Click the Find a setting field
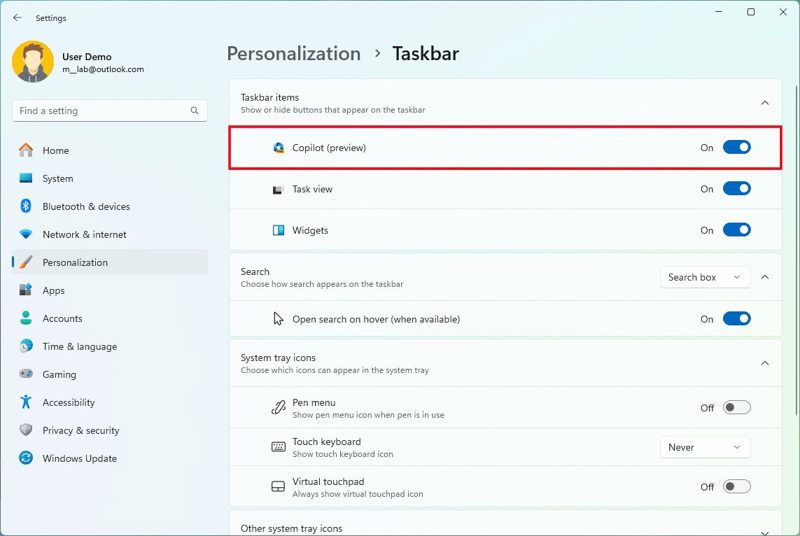 coord(110,111)
